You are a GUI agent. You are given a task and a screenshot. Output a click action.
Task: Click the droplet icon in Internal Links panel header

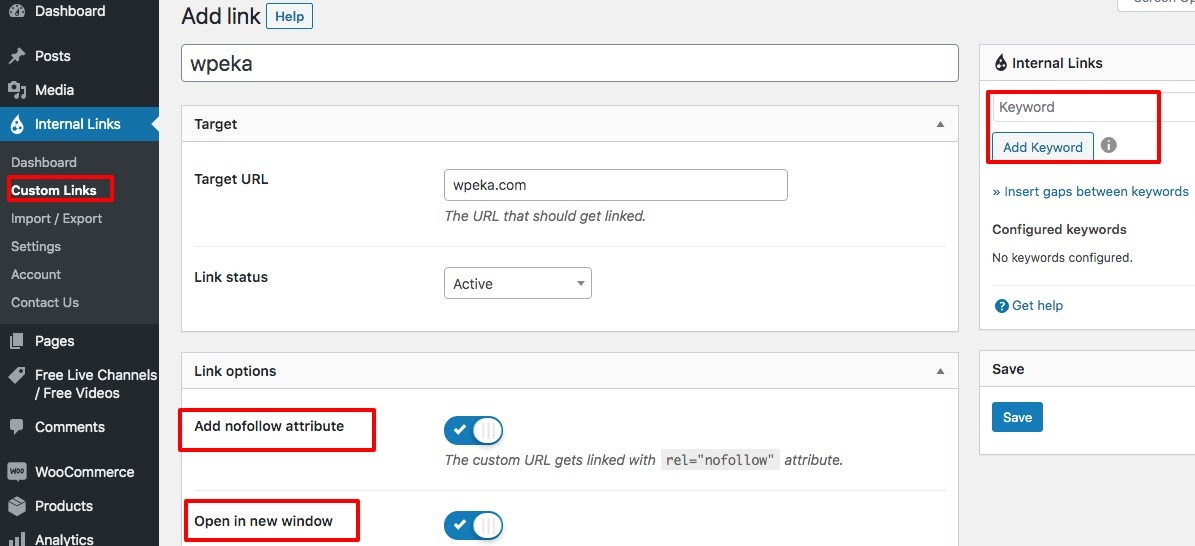click(x=1001, y=63)
